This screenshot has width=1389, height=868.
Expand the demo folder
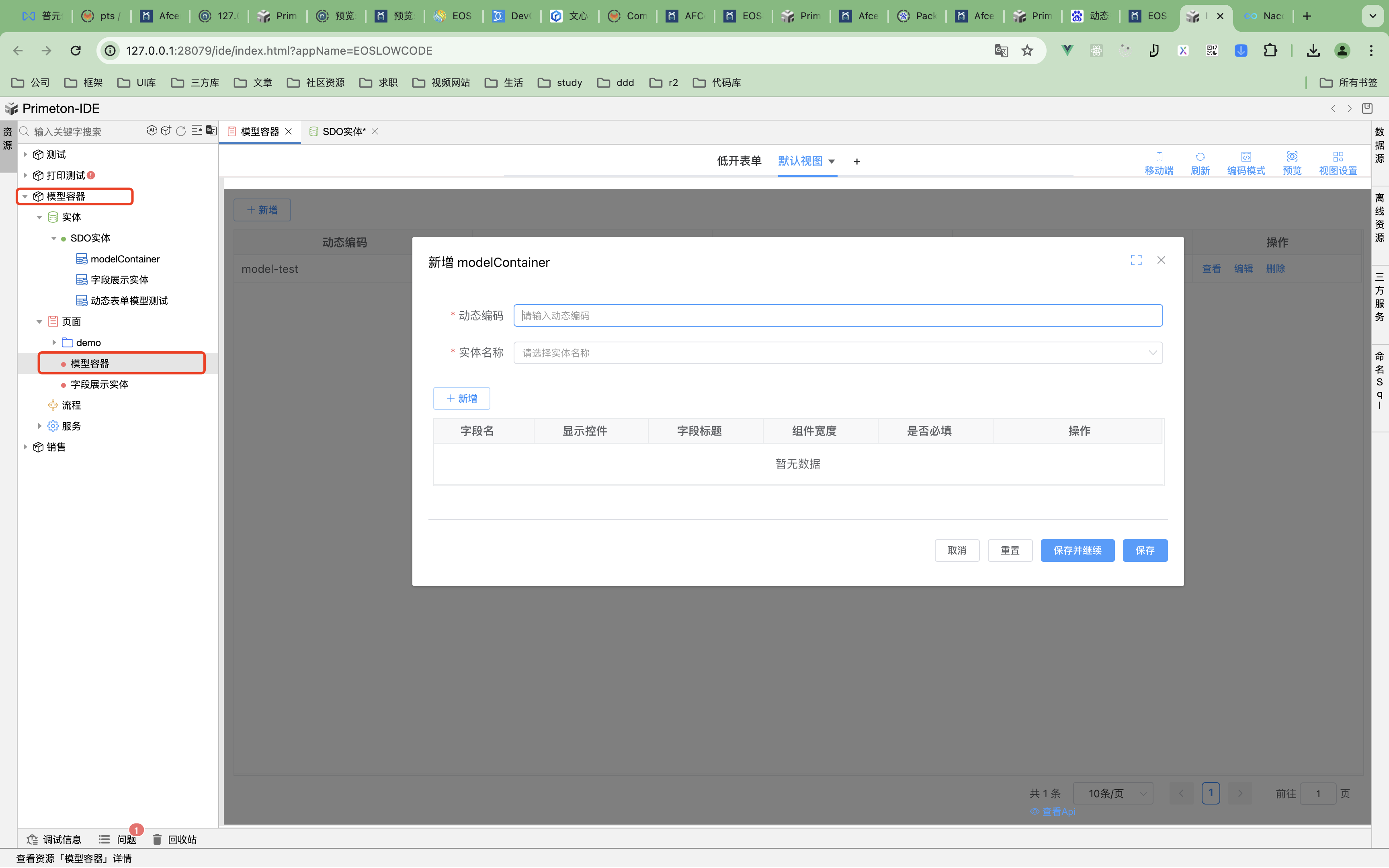pyautogui.click(x=54, y=342)
